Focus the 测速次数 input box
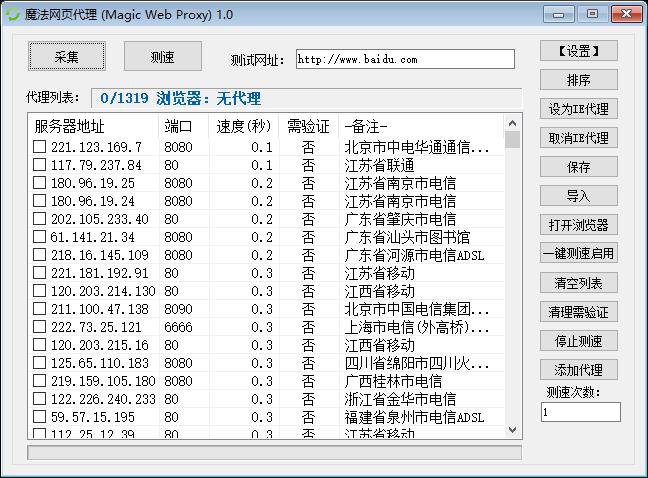This screenshot has height=478, width=648. [x=580, y=412]
